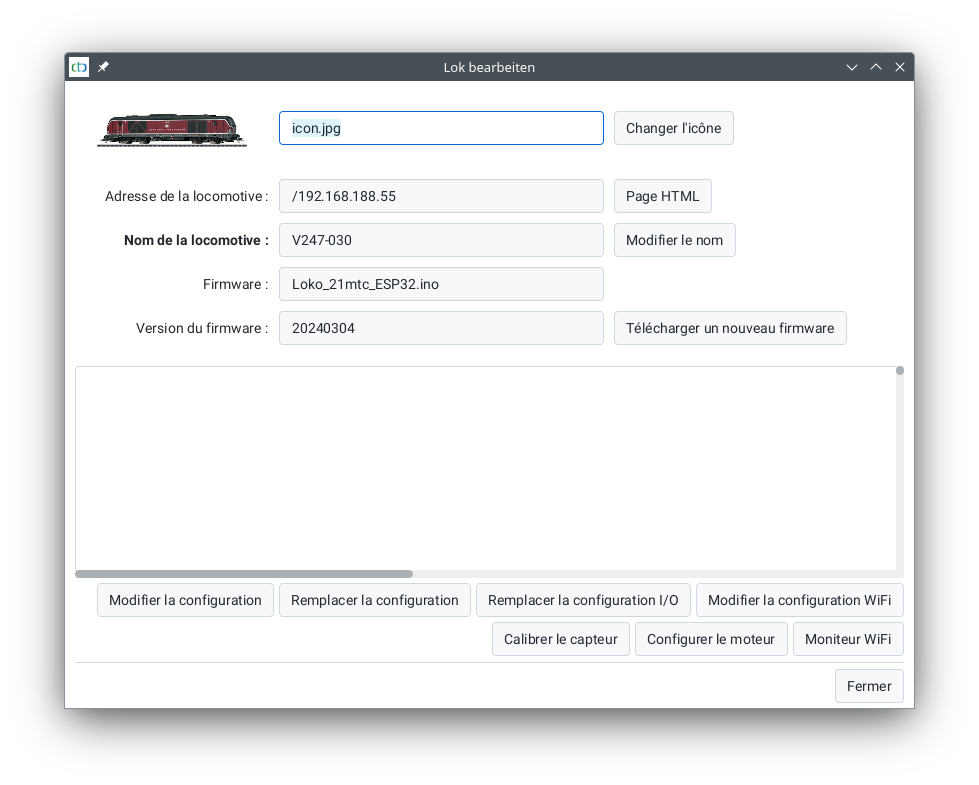Click Télécharger un nouveau firmware
Image resolution: width=979 pixels, height=785 pixels.
[x=729, y=328]
